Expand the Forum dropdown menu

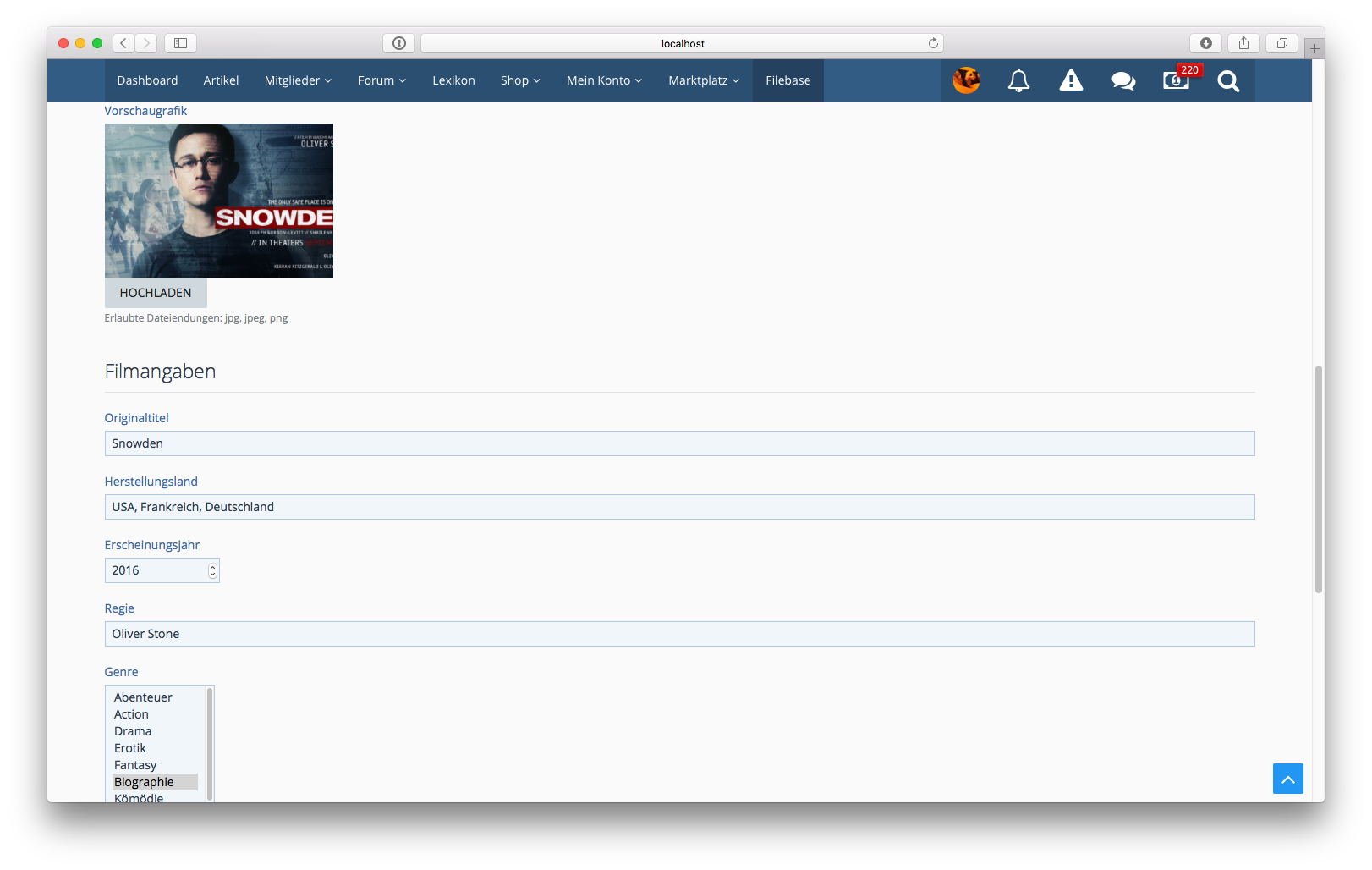click(x=381, y=80)
